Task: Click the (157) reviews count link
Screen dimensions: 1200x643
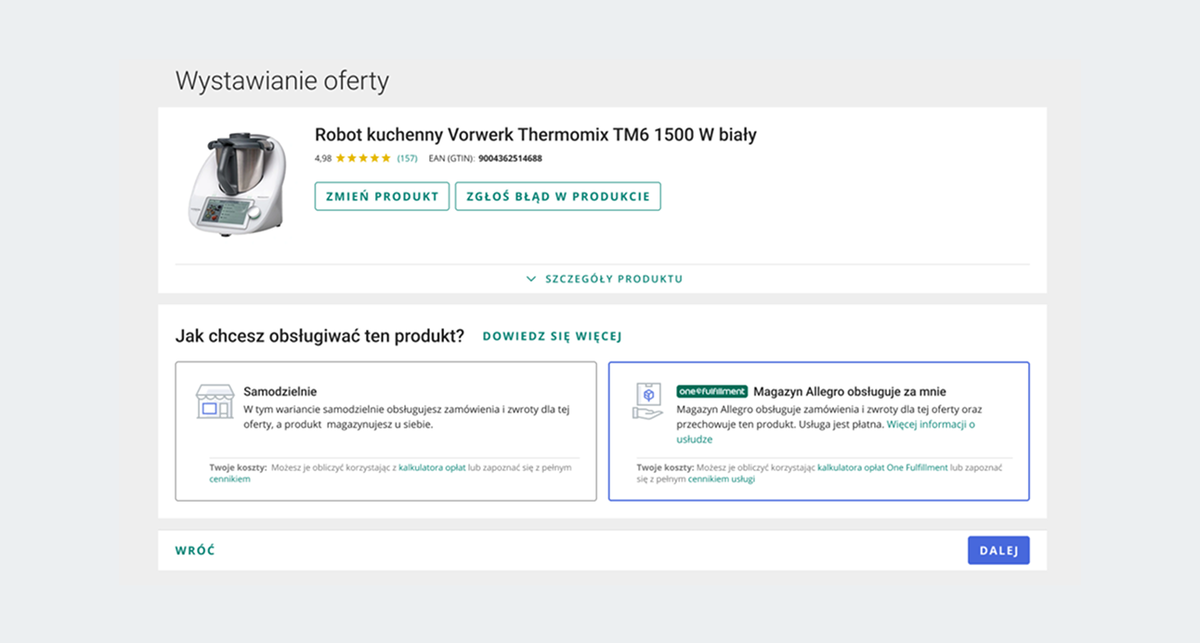Action: point(407,158)
